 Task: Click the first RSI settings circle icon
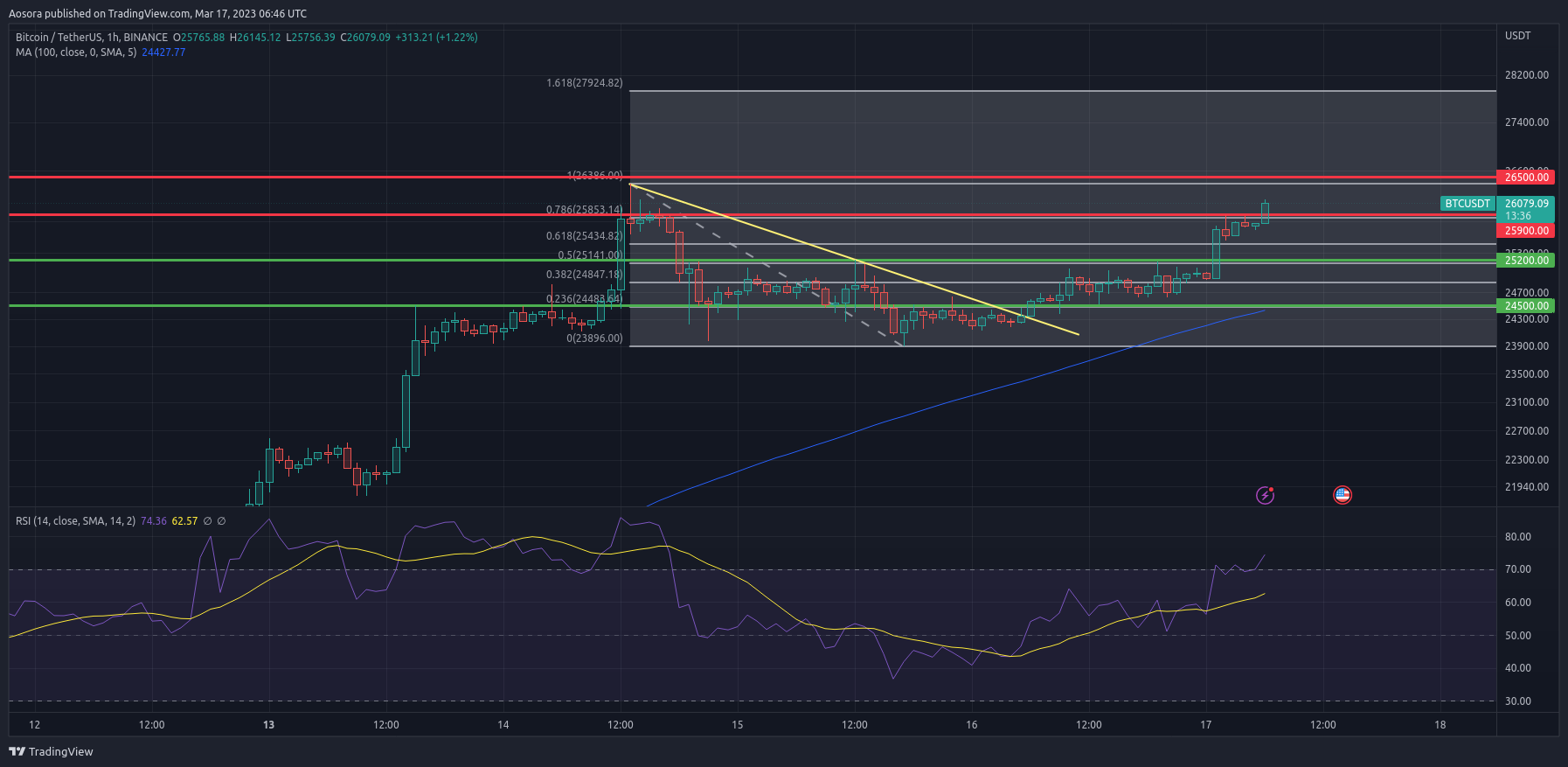[207, 521]
